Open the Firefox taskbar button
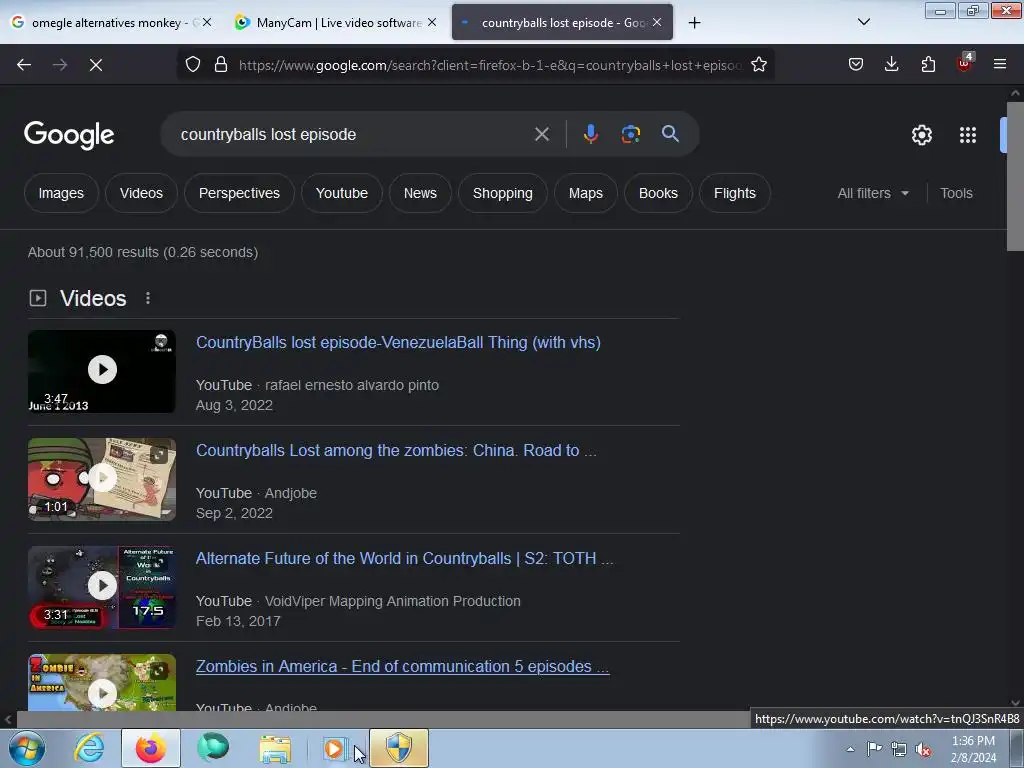1024x768 pixels. [x=151, y=748]
